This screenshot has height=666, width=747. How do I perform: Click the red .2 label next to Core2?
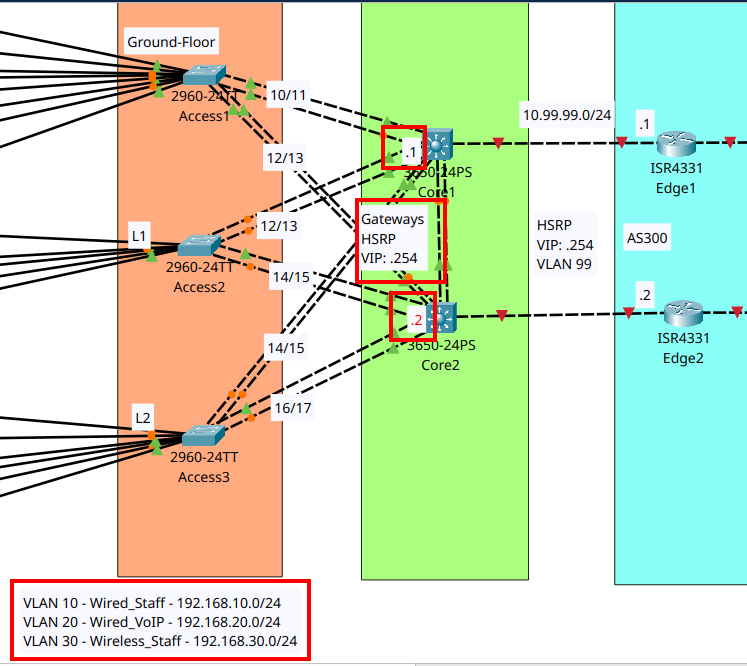pos(416,320)
